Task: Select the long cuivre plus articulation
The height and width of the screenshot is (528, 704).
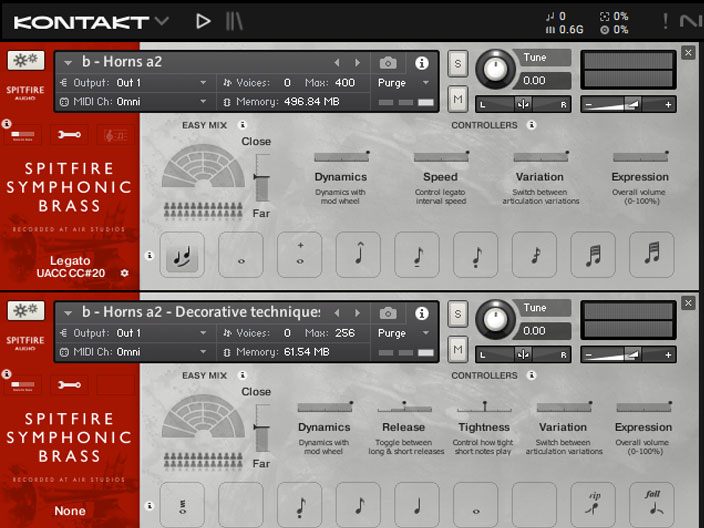Action: click(299, 255)
